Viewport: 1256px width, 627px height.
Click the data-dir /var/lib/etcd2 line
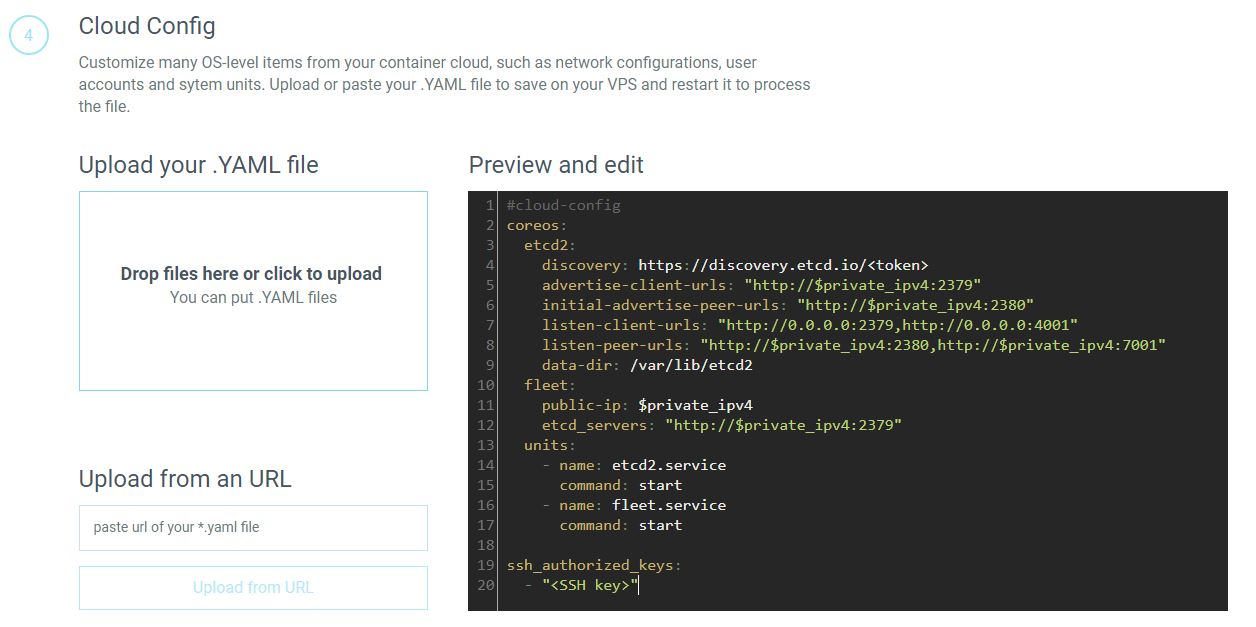pos(647,365)
